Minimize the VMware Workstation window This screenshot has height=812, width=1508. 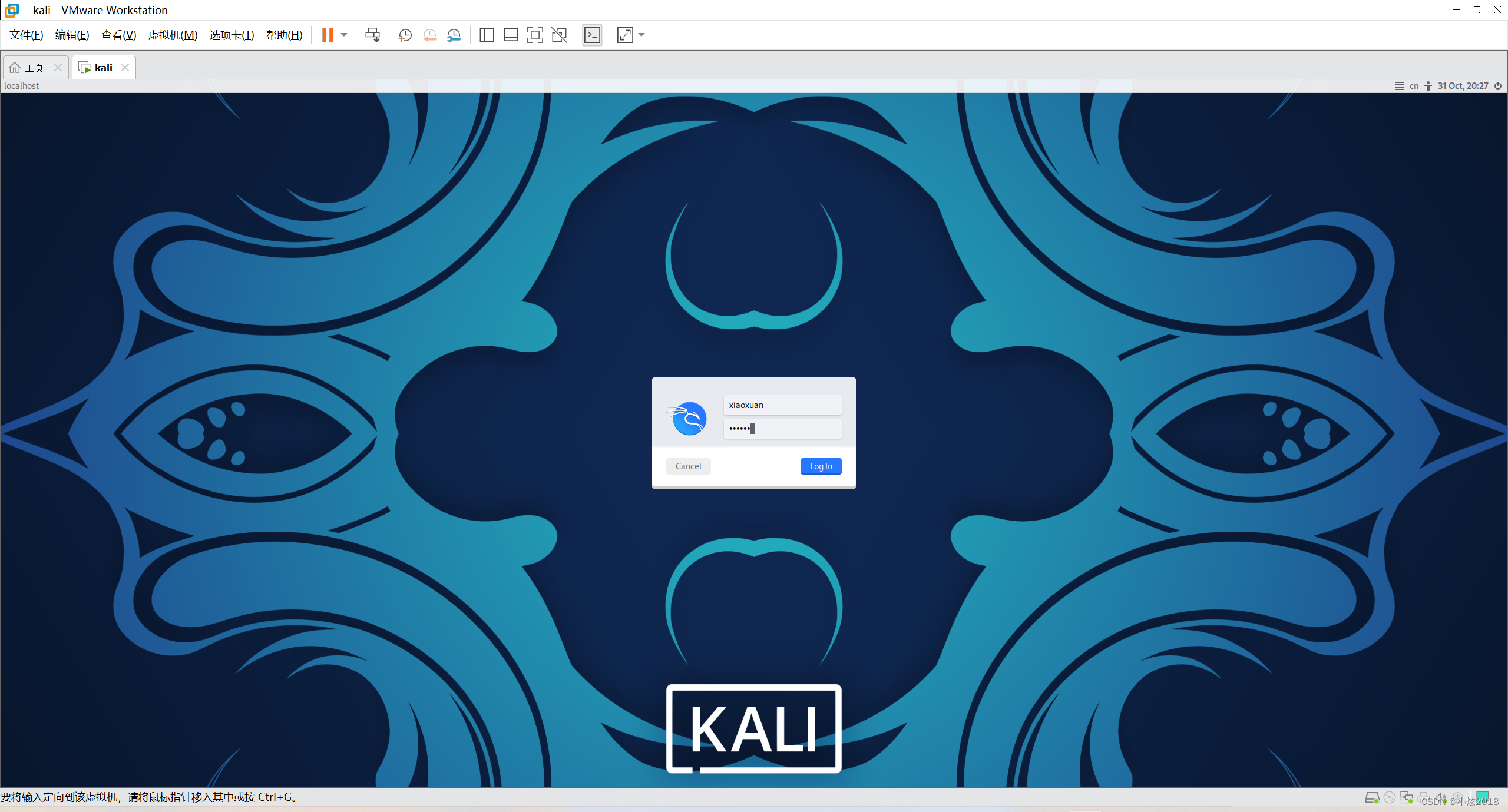click(1456, 10)
